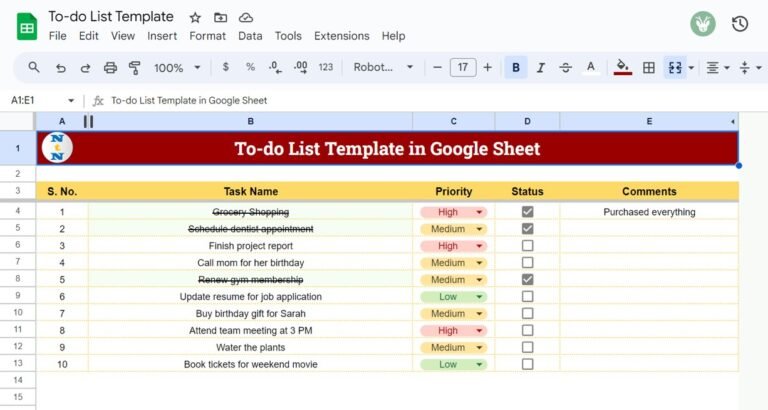This screenshot has width=768, height=410.
Task: Check status for Attend team meeting
Action: coord(527,330)
